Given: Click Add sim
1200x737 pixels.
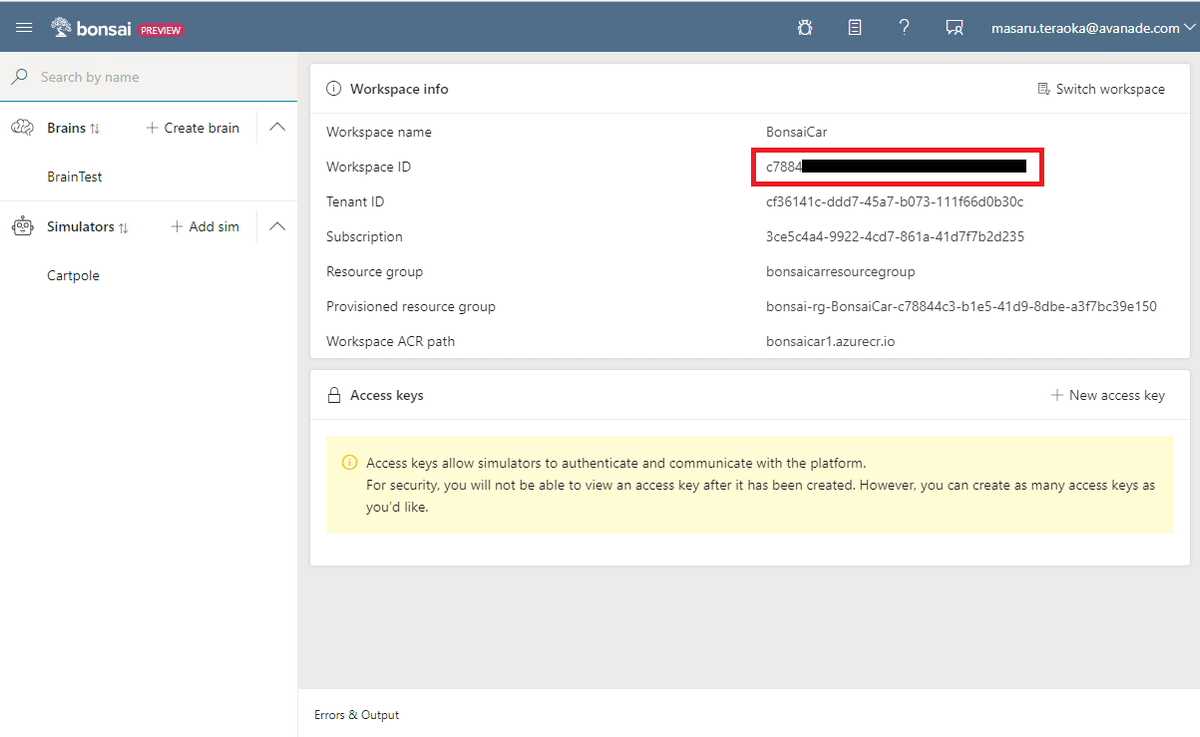Looking at the screenshot, I should click(205, 227).
